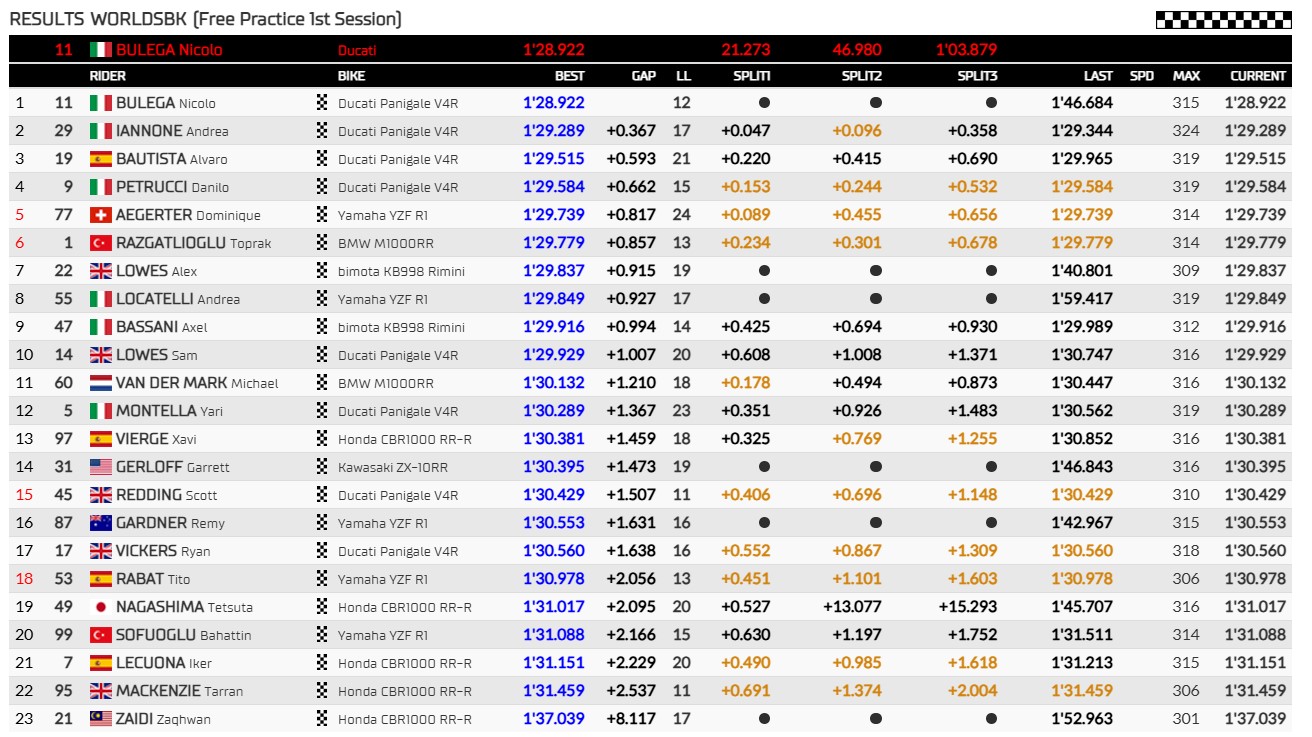Click rider name BAUTISTA Alvaro
1312x737 pixels.
(x=171, y=159)
